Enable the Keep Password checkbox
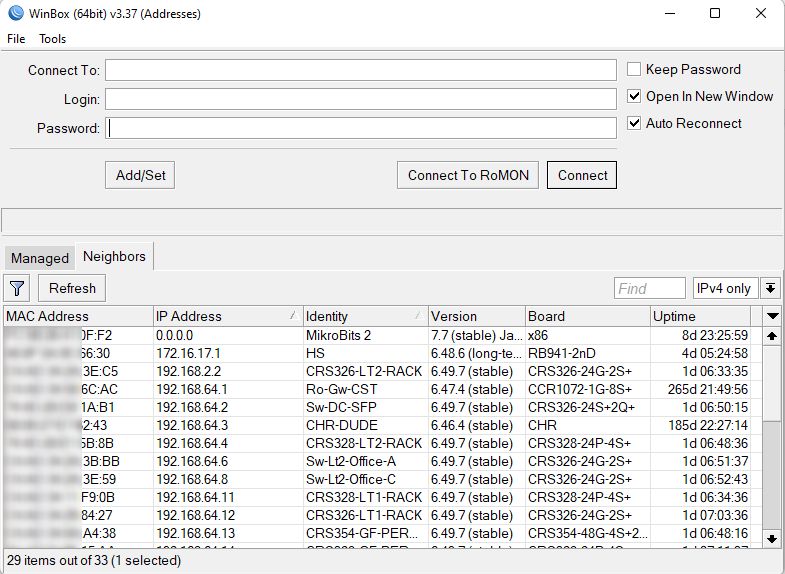785x574 pixels. tap(634, 69)
